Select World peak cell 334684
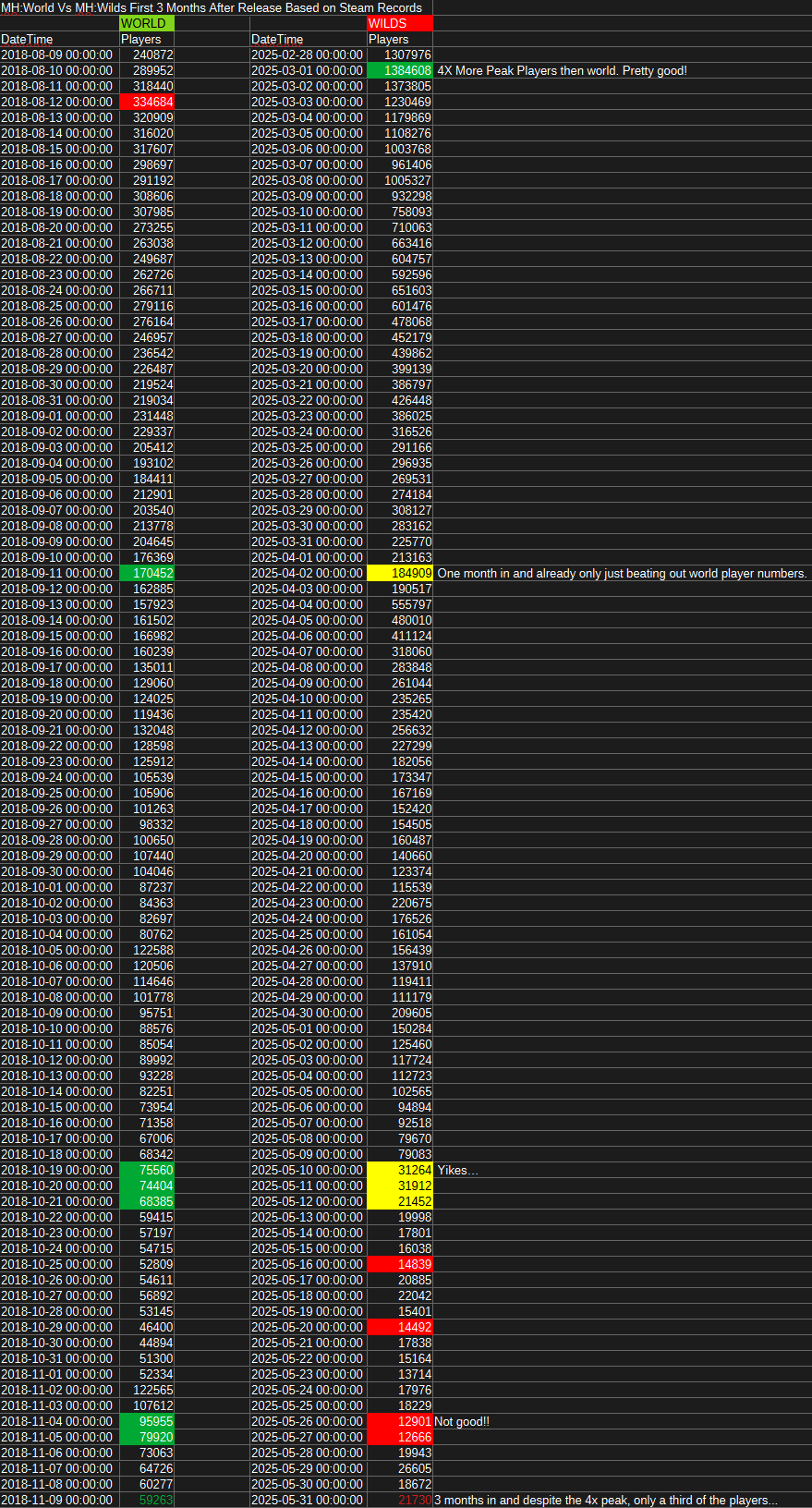812x1508 pixels. pos(147,102)
